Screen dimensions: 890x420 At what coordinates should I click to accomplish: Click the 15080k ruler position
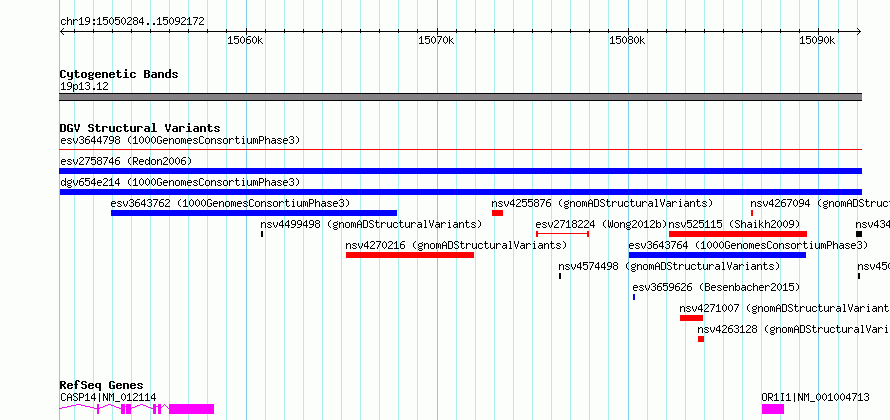point(627,40)
